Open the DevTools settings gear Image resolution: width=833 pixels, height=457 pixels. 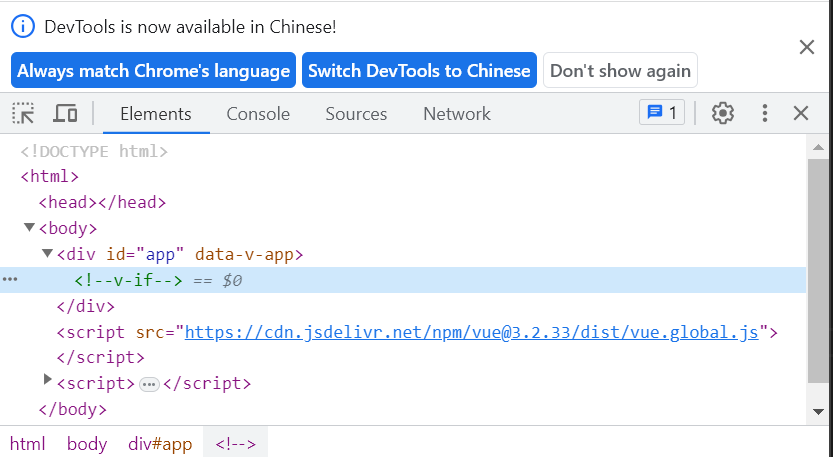click(722, 113)
